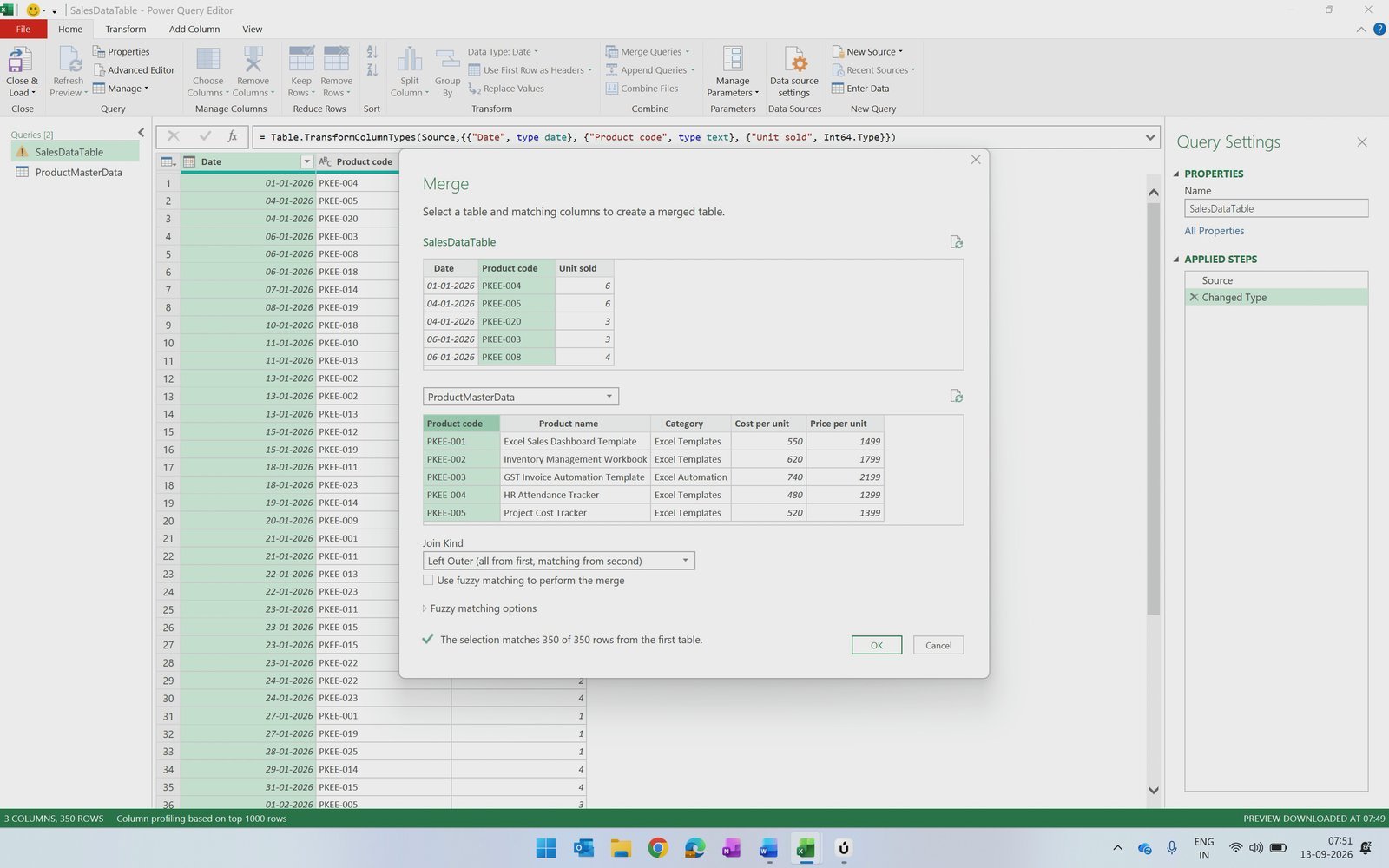Click Combine Files icon
This screenshot has width=1389, height=868.
coord(612,89)
